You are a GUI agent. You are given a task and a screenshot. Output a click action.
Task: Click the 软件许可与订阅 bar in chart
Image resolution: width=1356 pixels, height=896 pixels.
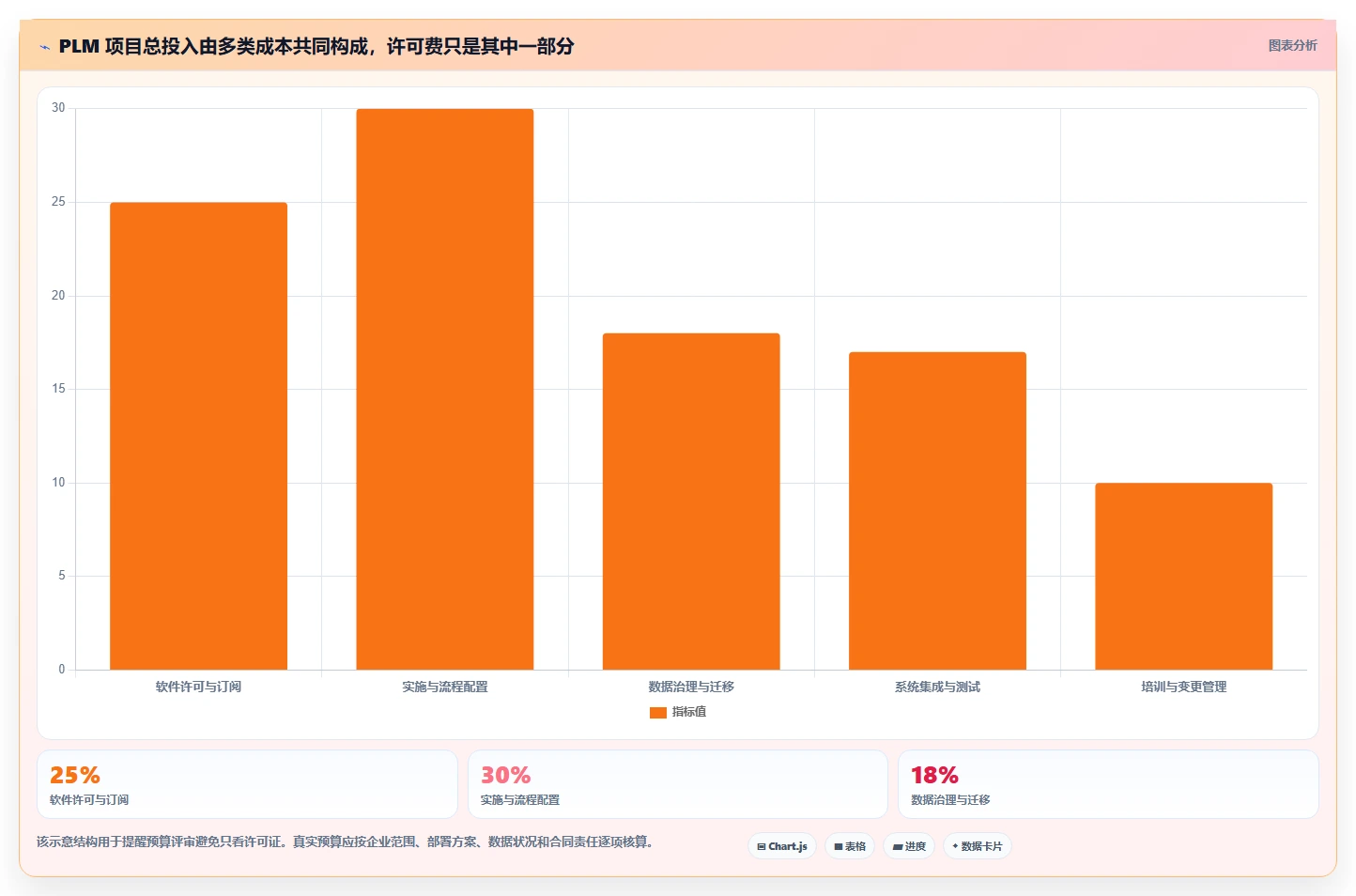(x=198, y=436)
